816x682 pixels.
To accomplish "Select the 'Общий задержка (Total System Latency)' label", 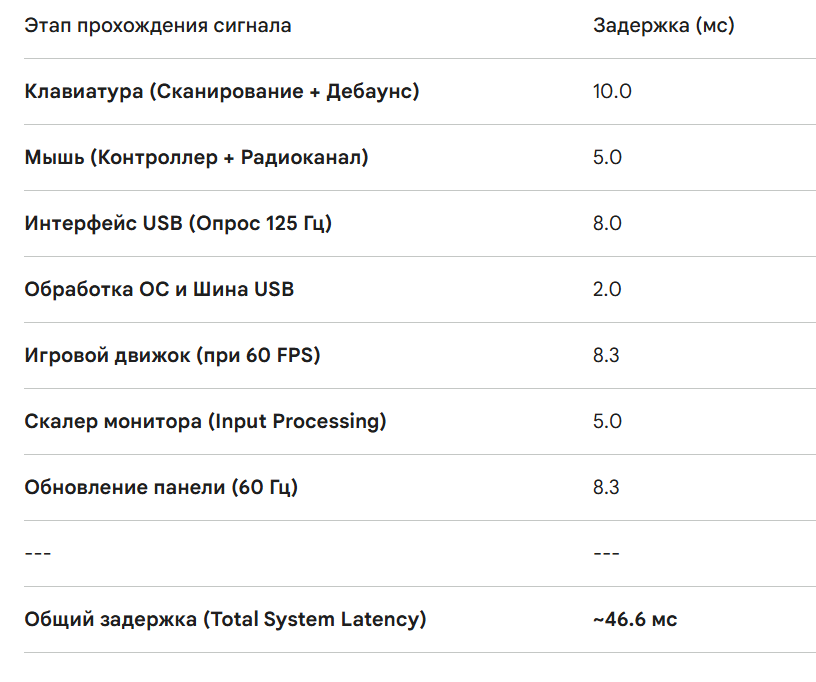I will tap(225, 620).
